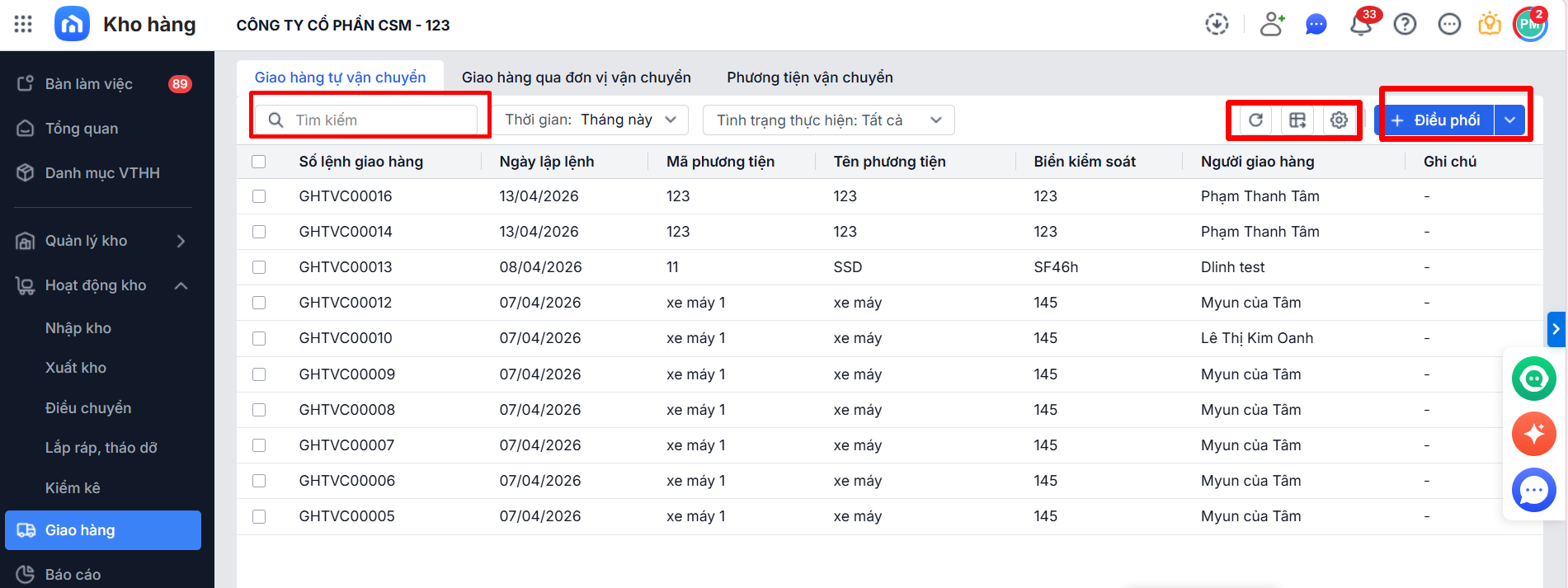Open table column settings gear icon

click(x=1339, y=120)
